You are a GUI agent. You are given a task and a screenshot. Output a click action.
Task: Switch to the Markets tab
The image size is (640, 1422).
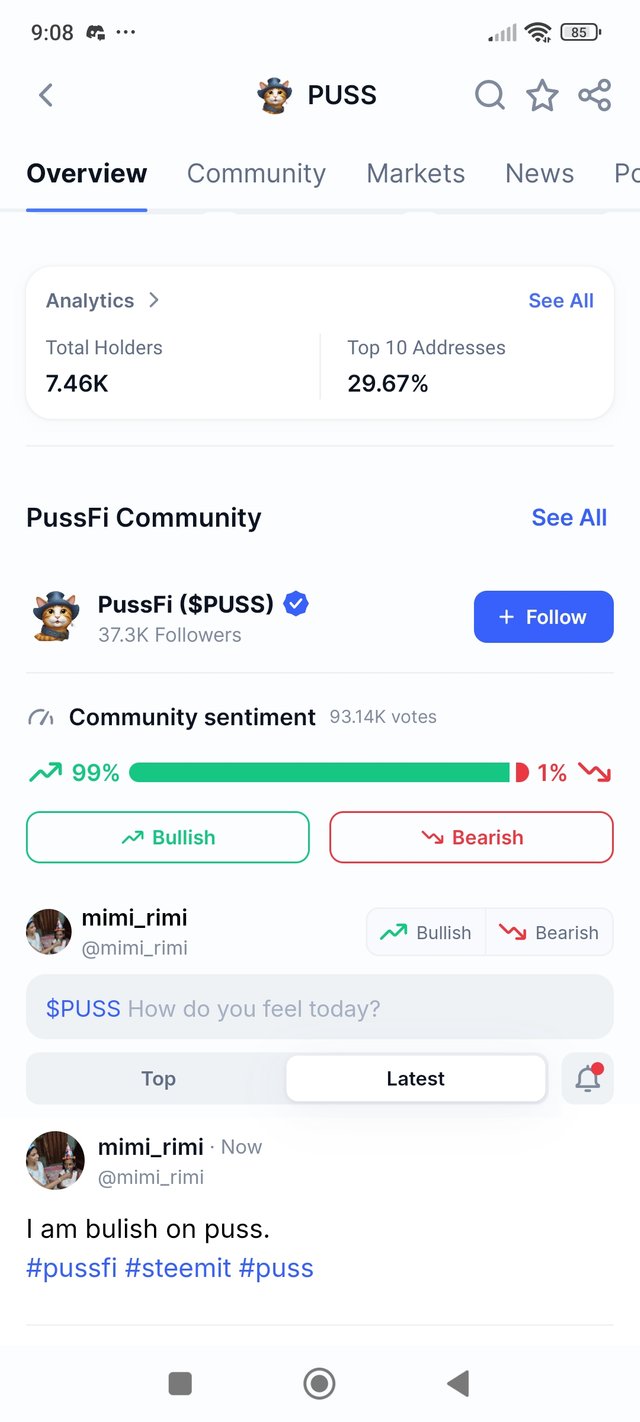(416, 173)
